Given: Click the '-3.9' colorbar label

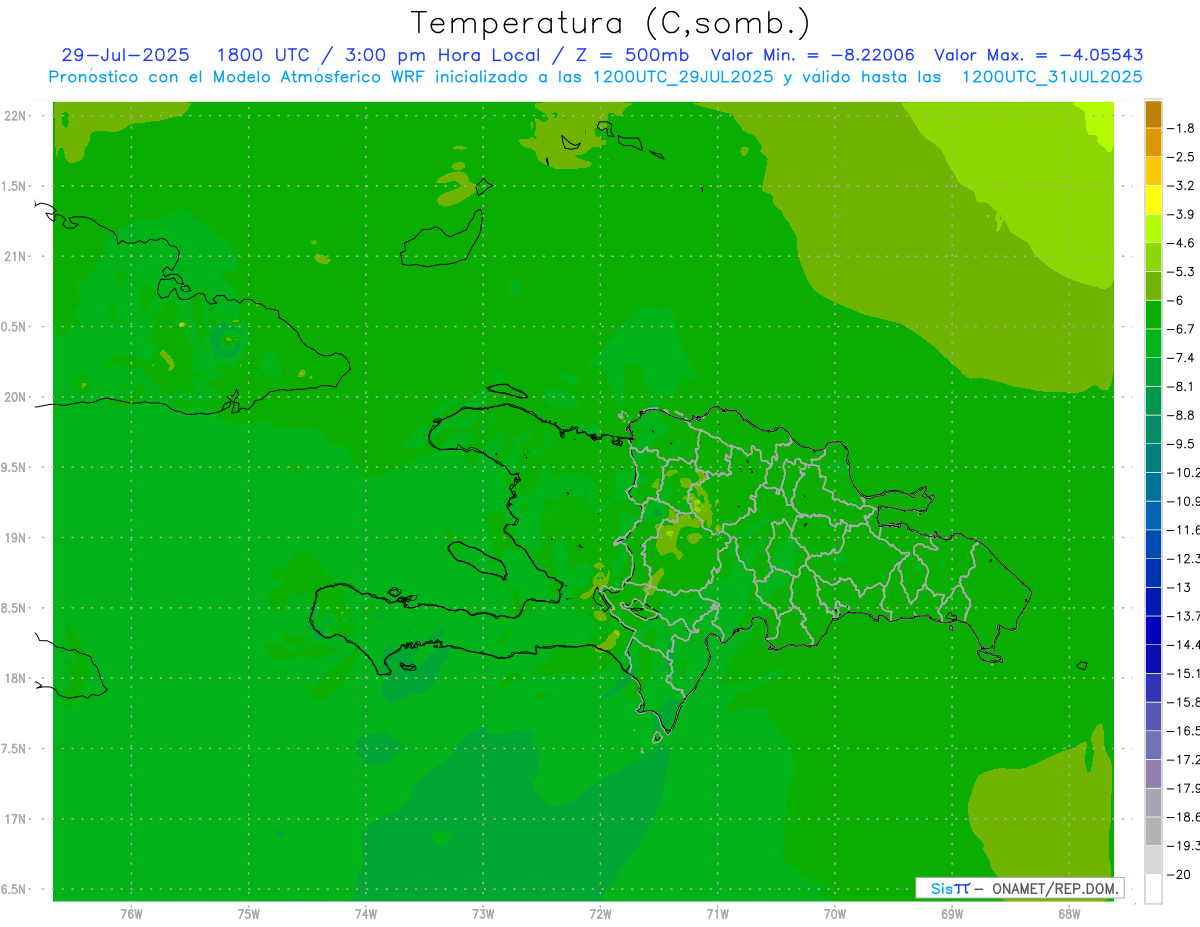Looking at the screenshot, I should (x=1181, y=214).
